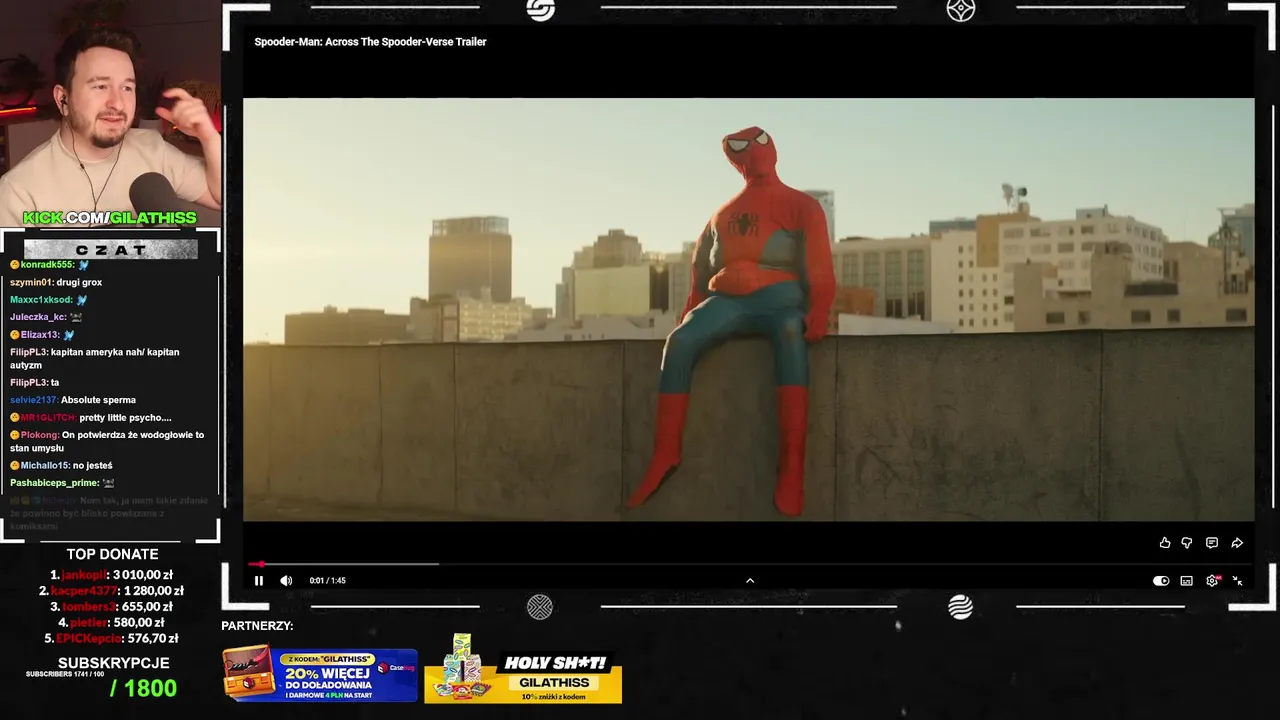Select chat user Juleczka_kc
Image resolution: width=1280 pixels, height=720 pixels.
click(x=38, y=318)
